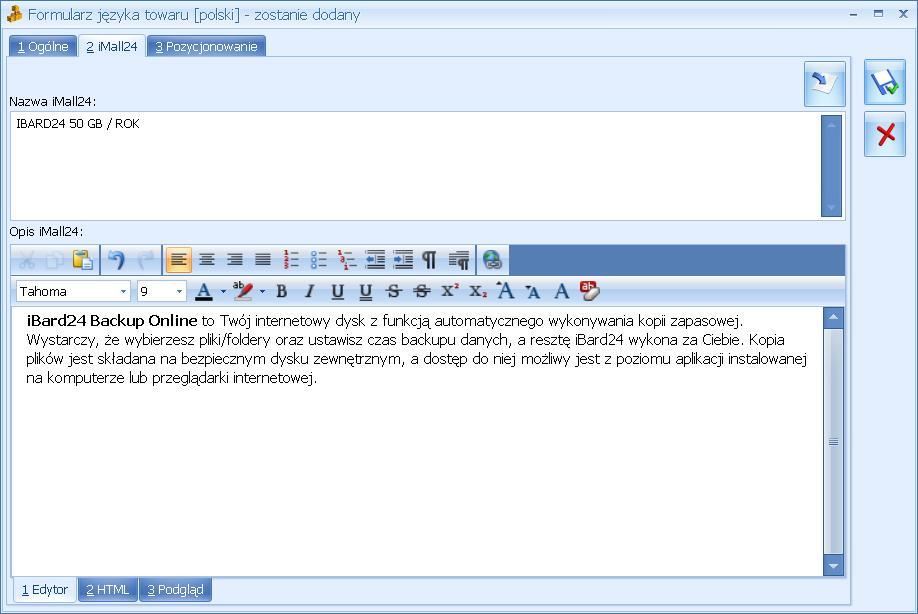The image size is (918, 614).
Task: Apply double strikethrough formatting
Action: coord(422,291)
